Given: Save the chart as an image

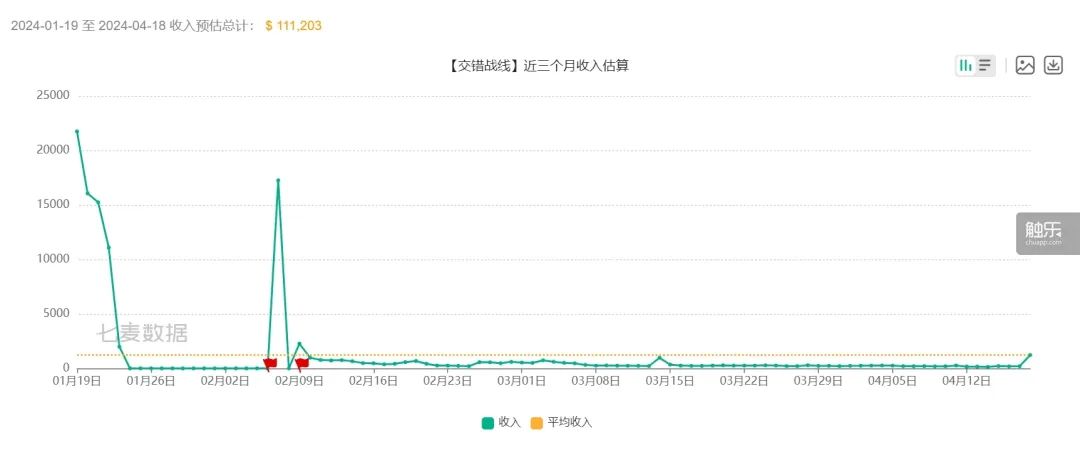Looking at the screenshot, I should [x=1025, y=65].
